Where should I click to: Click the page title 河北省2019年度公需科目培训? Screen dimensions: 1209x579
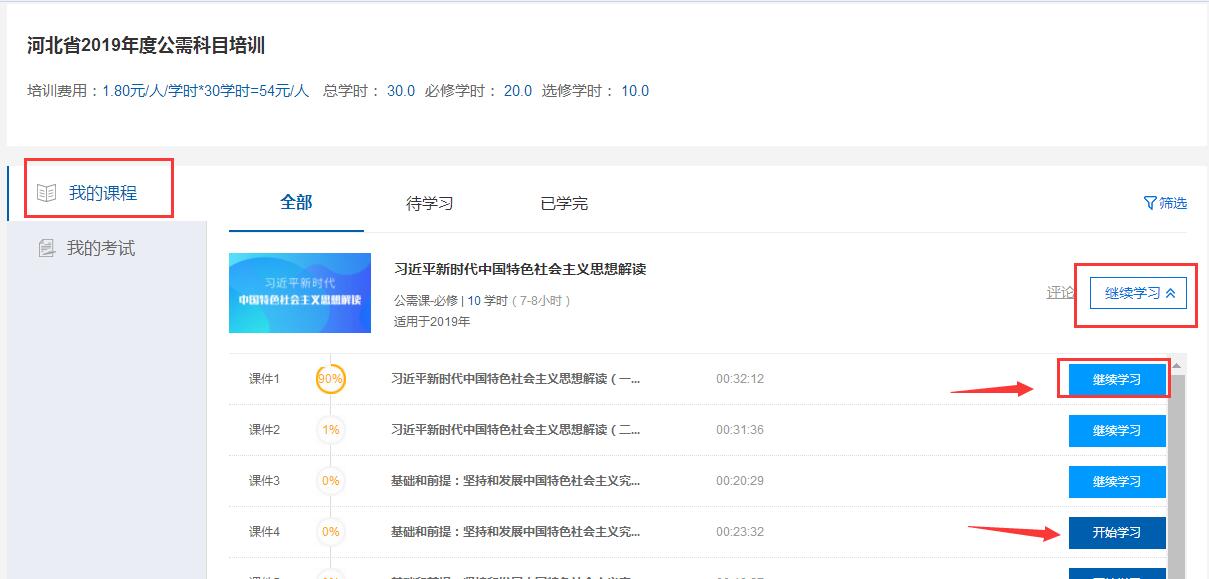pyautogui.click(x=146, y=46)
